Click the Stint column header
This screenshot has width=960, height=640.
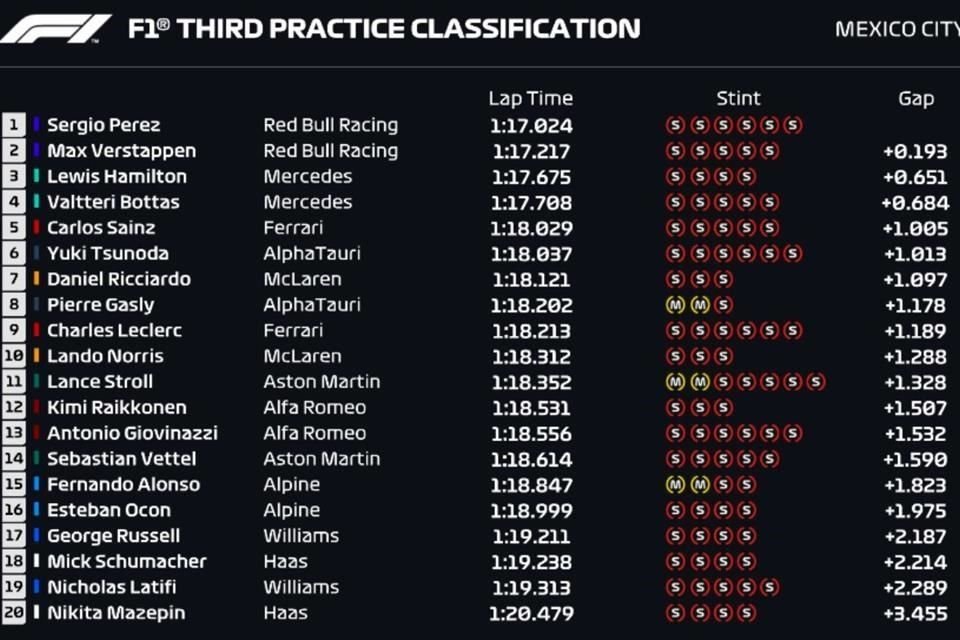point(738,98)
